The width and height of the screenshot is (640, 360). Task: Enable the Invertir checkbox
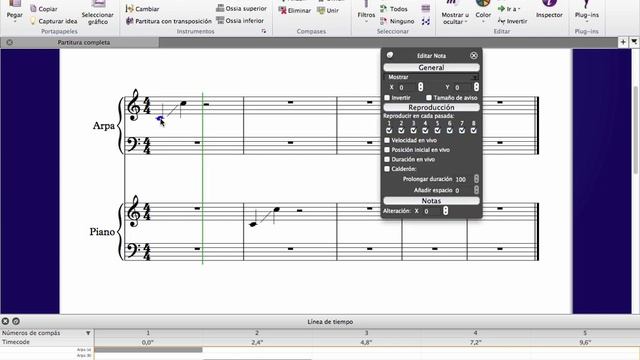coord(387,98)
